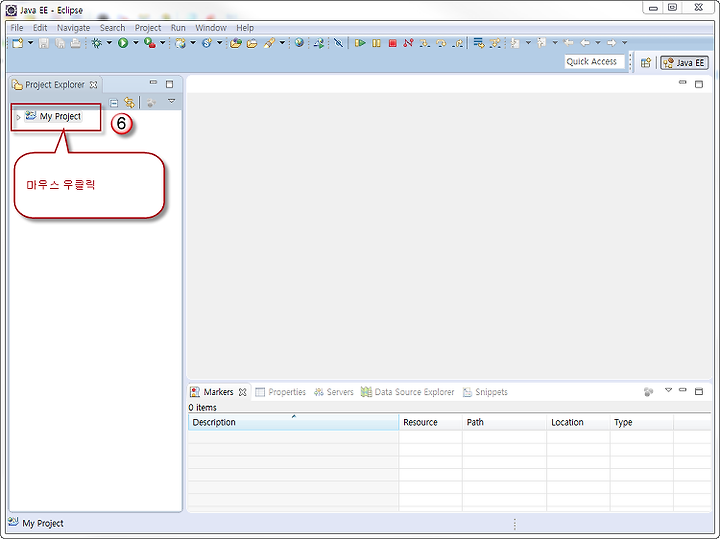
Task: Click the Save All toolbar icon
Action: (60, 43)
